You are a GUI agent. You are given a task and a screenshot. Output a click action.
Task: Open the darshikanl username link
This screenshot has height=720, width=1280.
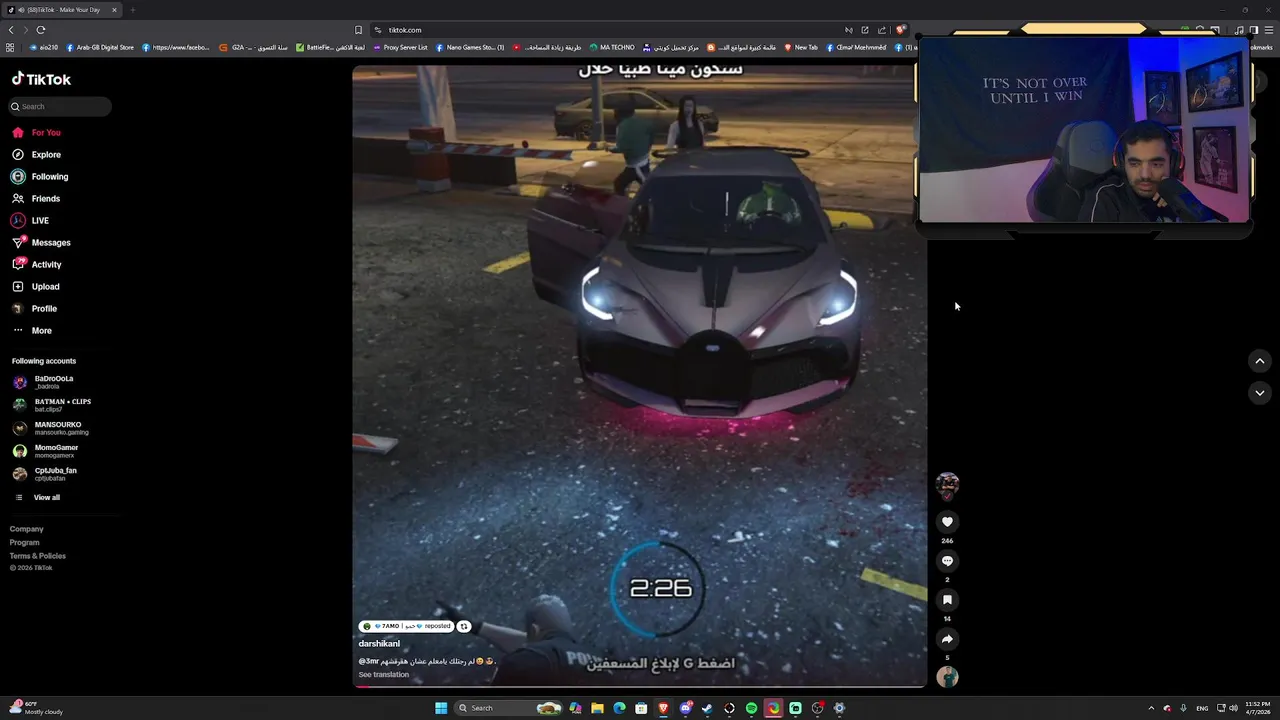(x=379, y=644)
